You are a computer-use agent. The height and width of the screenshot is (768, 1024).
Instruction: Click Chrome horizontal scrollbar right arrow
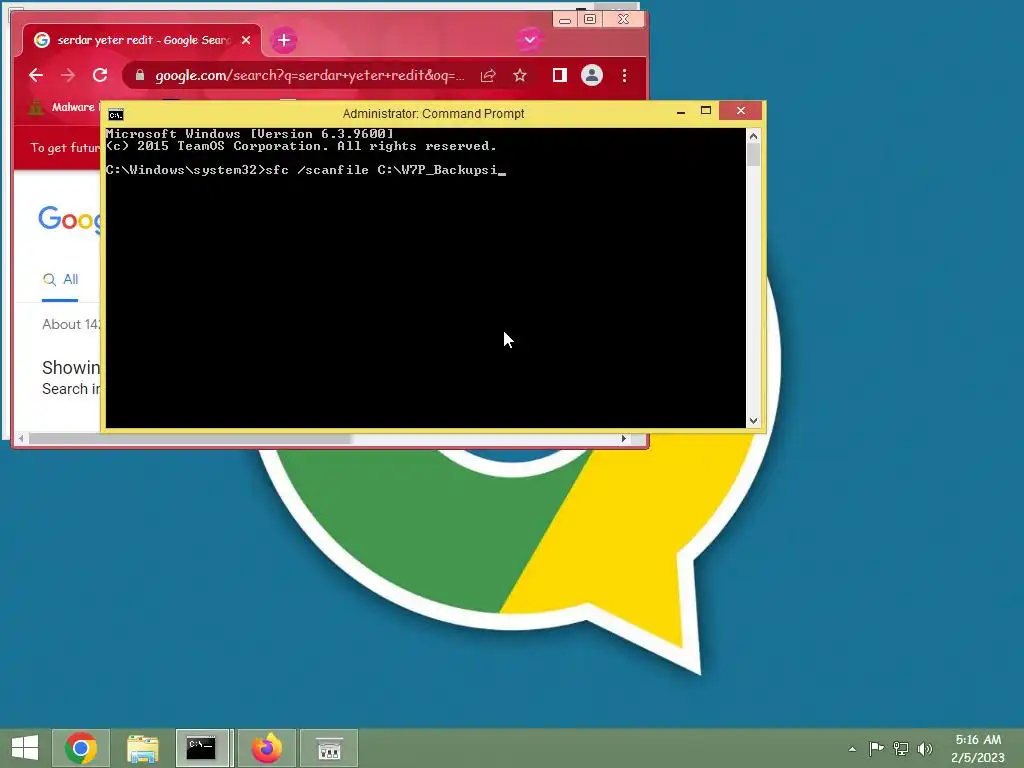[x=624, y=439]
